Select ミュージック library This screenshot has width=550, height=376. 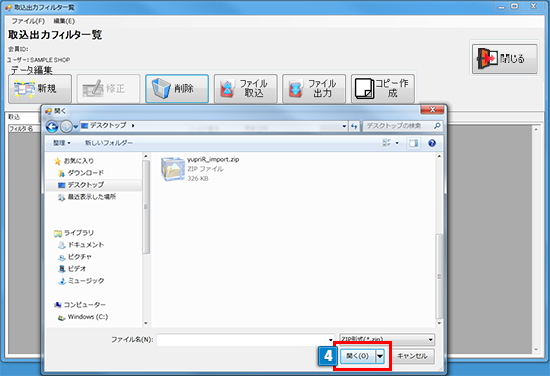81,281
